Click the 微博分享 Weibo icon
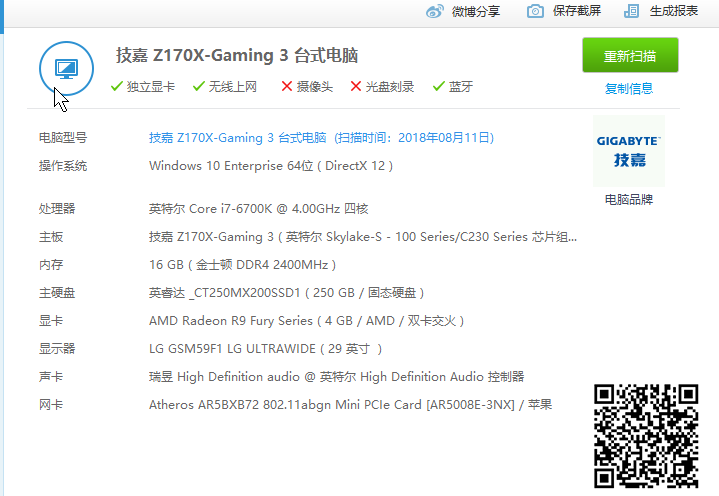This screenshot has height=496, width=719. [x=435, y=11]
